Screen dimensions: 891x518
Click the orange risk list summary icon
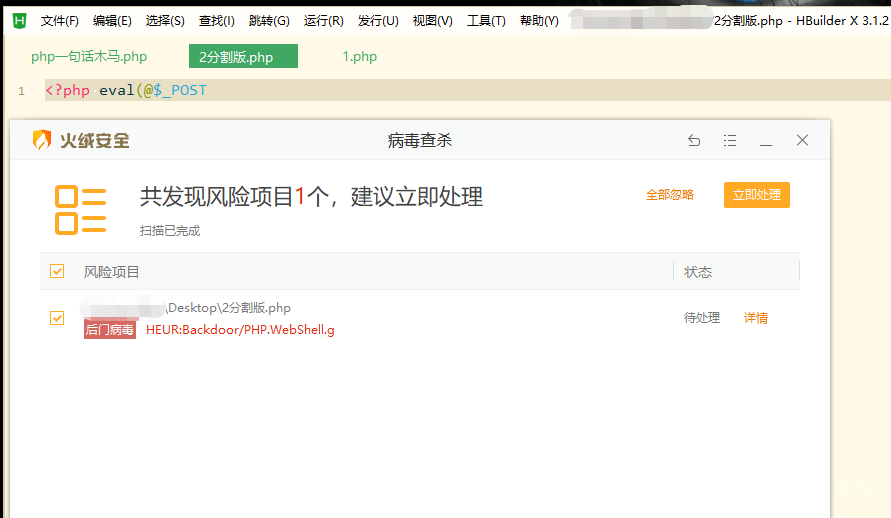tap(80, 210)
